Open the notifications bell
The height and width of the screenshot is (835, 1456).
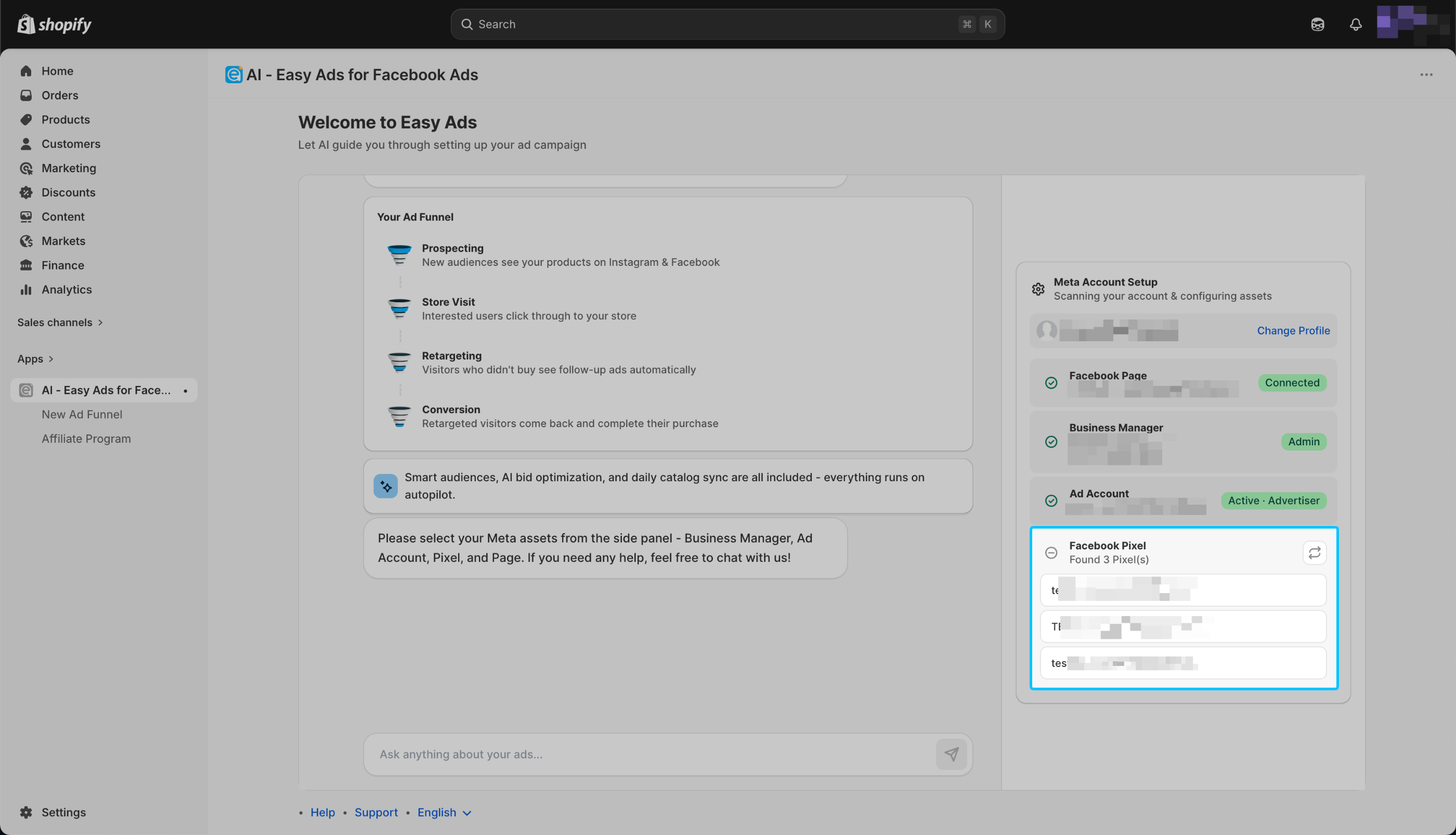(x=1355, y=24)
